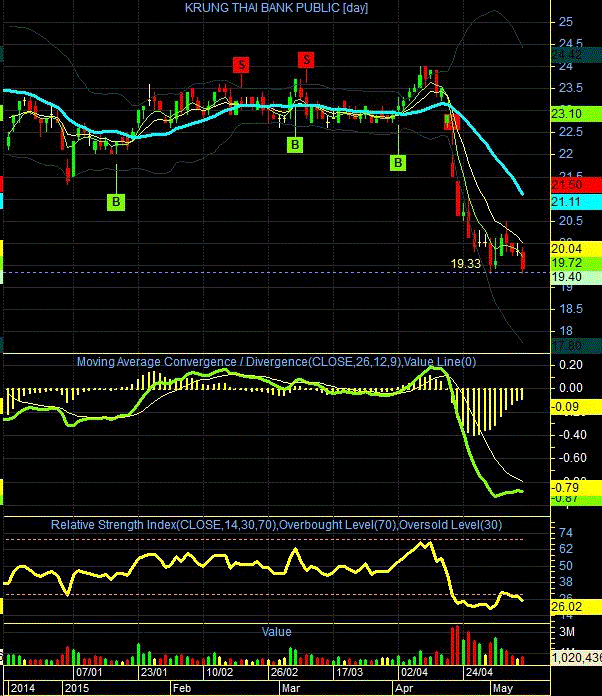Image resolution: width=602 pixels, height=696 pixels.
Task: Click the 17.80 lower band price tag
Action: (x=576, y=345)
